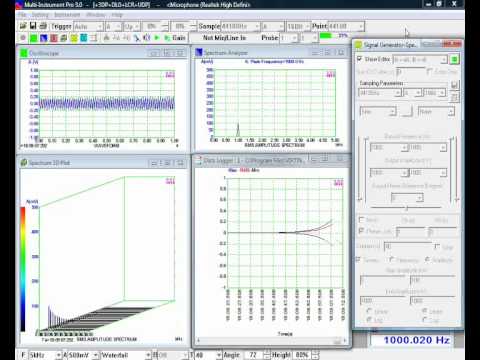Toggle the Show Editor checkbox in Signal Generator

tap(359, 59)
